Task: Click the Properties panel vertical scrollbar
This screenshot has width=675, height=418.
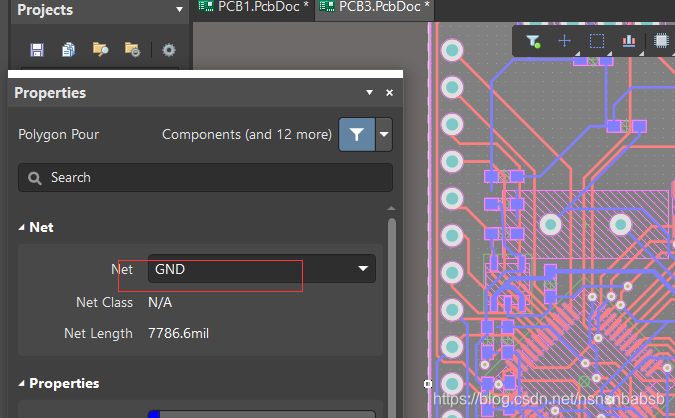Action: pos(391,318)
